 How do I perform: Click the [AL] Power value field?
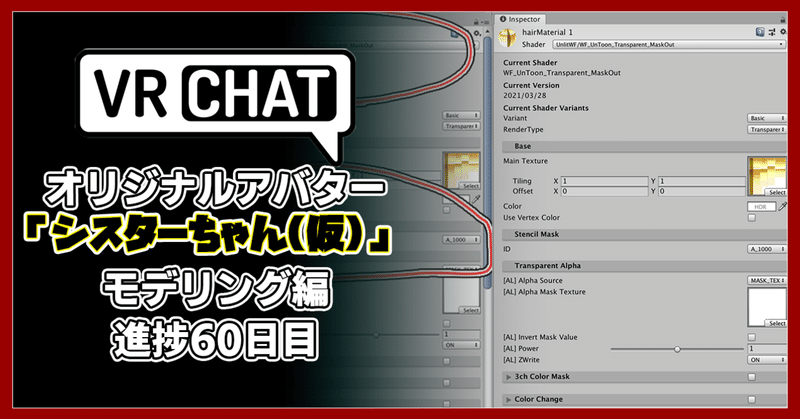click(767, 349)
